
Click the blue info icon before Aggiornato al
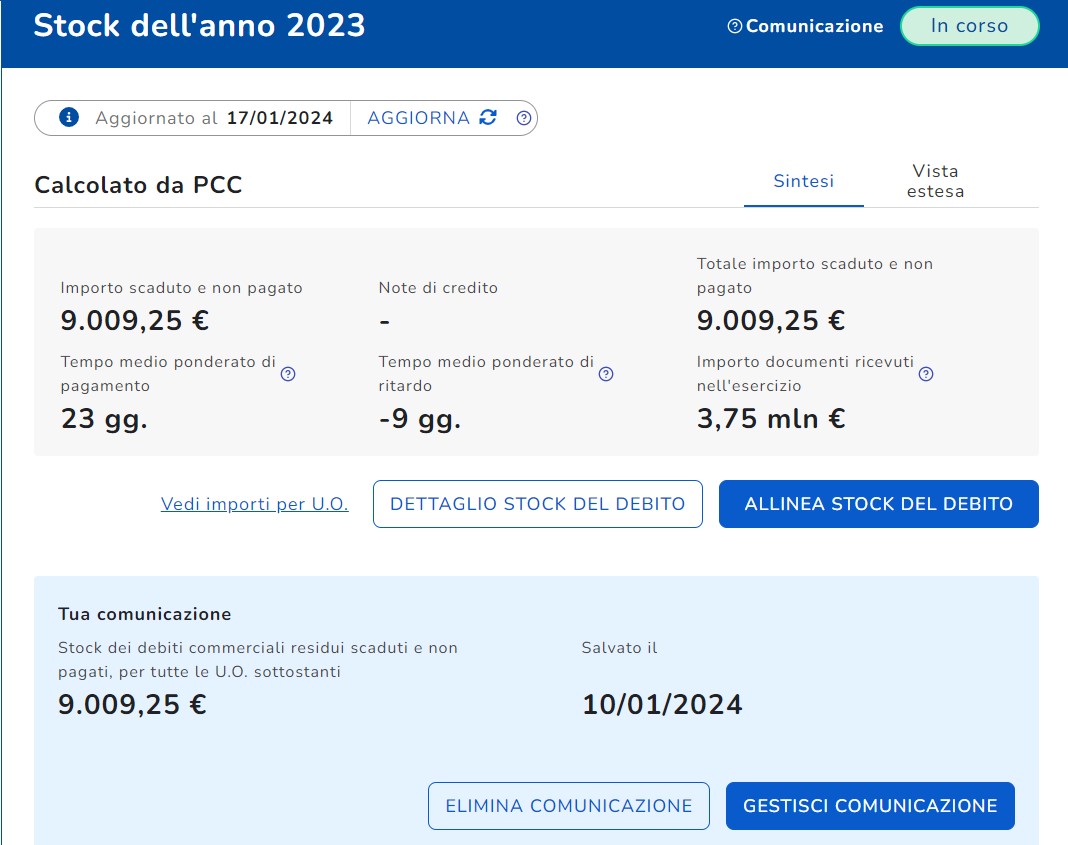[69, 118]
